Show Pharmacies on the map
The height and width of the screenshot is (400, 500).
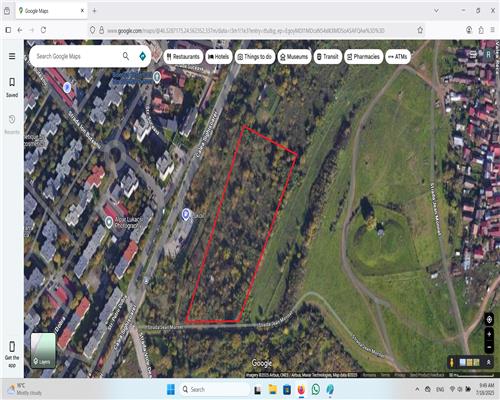click(x=363, y=57)
